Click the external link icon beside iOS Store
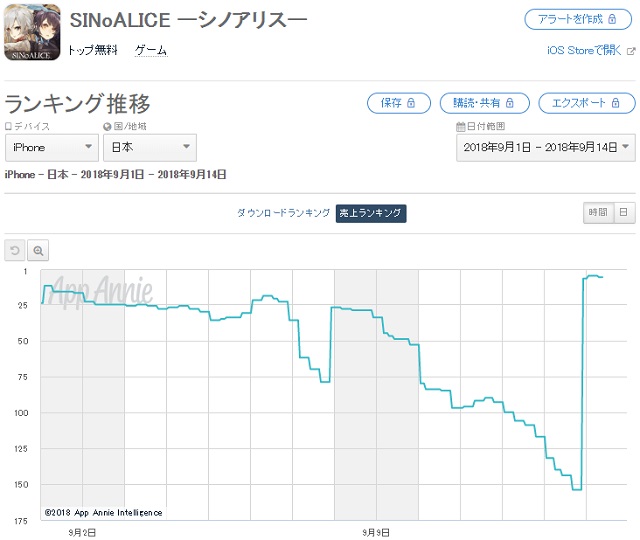Image resolution: width=640 pixels, height=540 pixels. (631, 51)
